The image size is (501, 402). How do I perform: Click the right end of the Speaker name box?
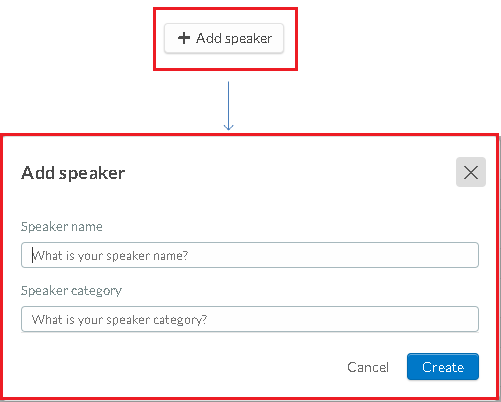(x=468, y=255)
